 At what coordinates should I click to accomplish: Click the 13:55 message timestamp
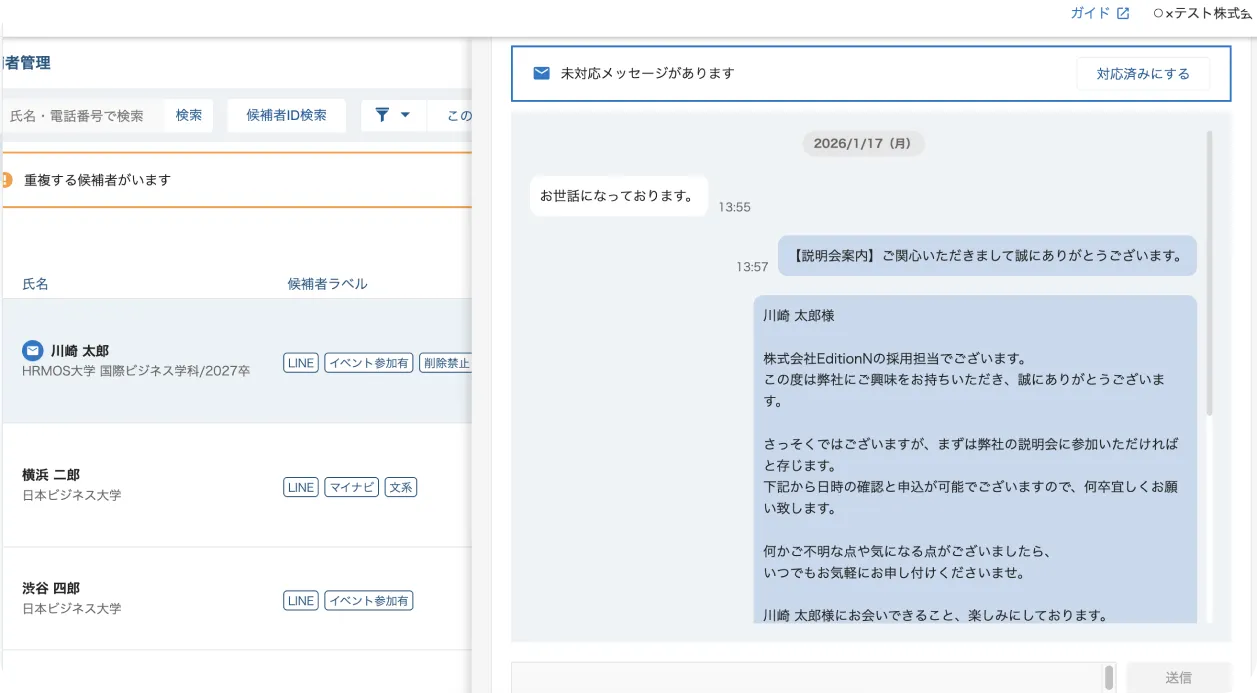[734, 207]
